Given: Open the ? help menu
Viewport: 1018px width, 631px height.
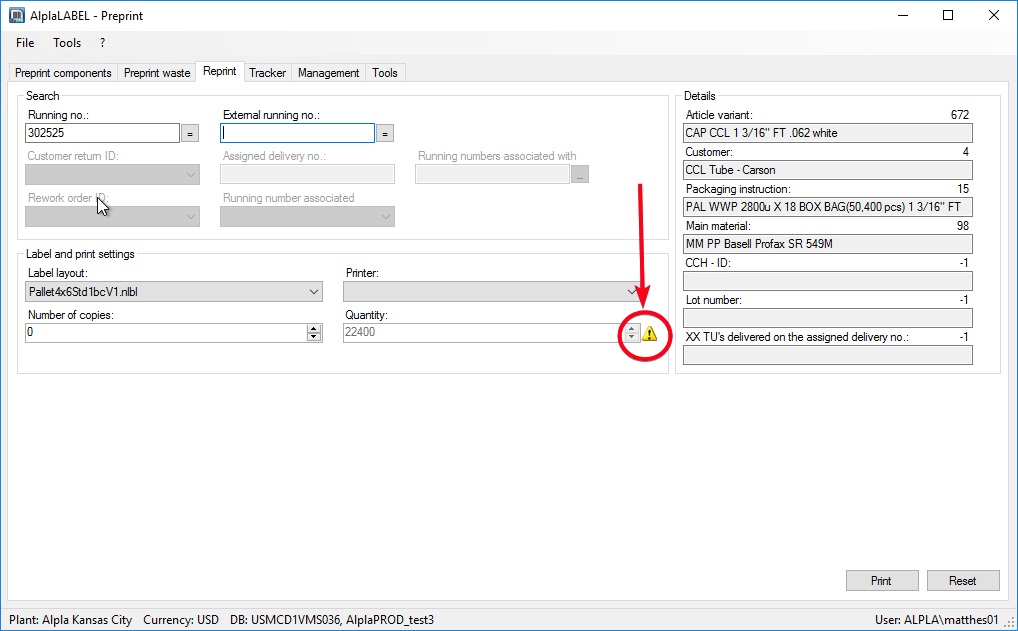Looking at the screenshot, I should [x=102, y=43].
